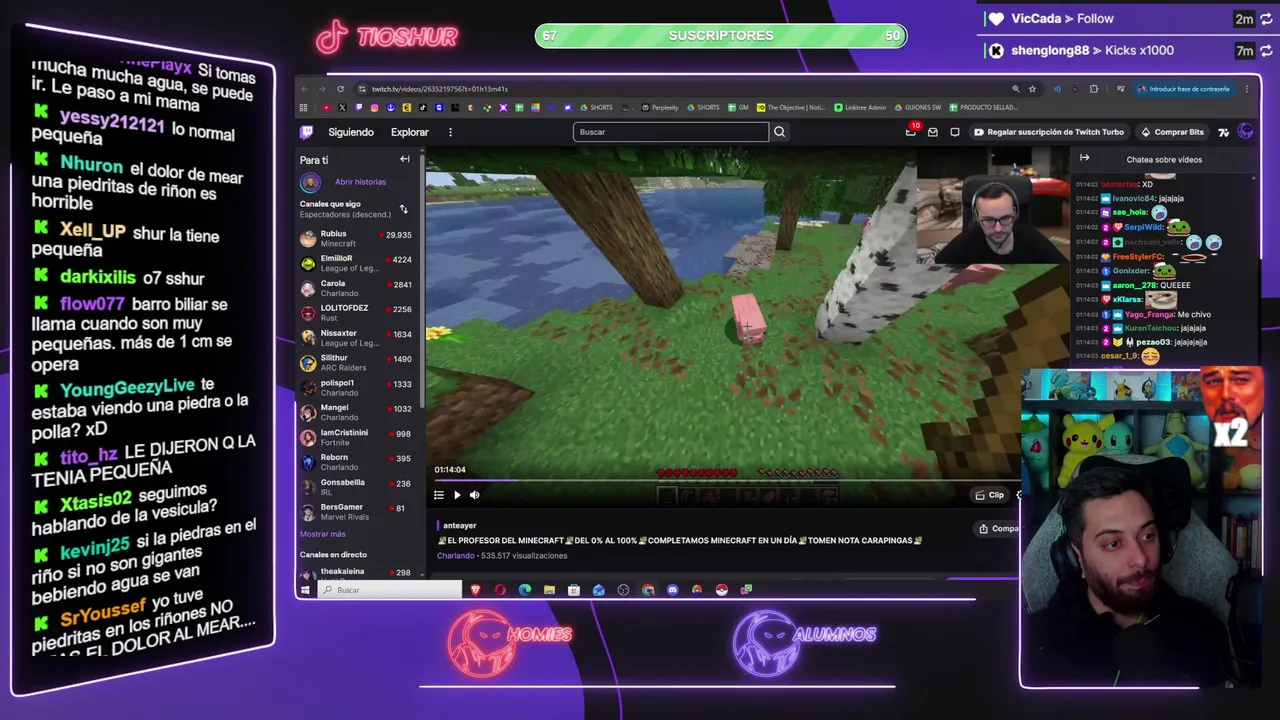Collapse the chat panel arrow icon
Image resolution: width=1280 pixels, height=720 pixels.
tap(1084, 158)
